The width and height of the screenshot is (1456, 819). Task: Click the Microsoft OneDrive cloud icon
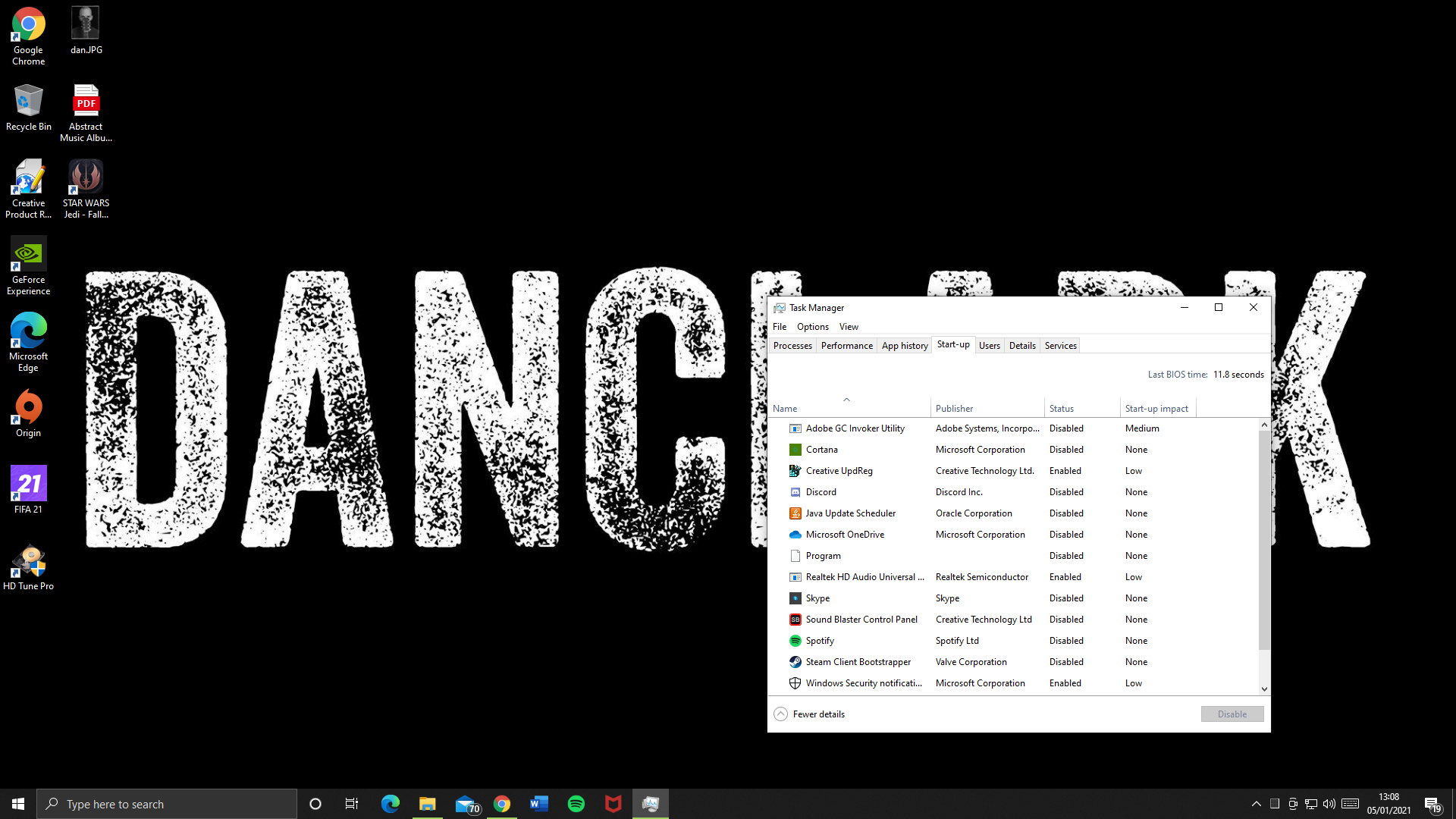point(795,535)
